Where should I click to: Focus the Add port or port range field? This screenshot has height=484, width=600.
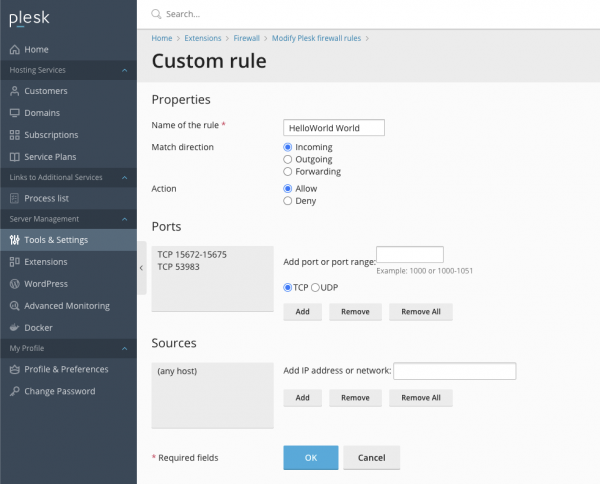(x=409, y=255)
